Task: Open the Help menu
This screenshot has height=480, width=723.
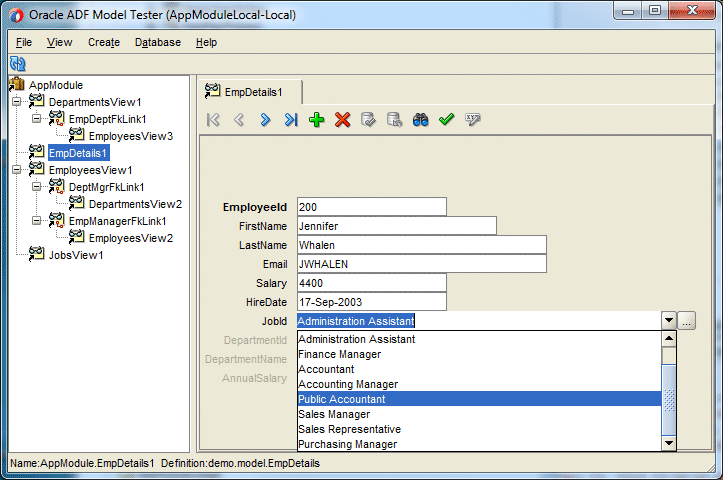Action: click(x=206, y=42)
